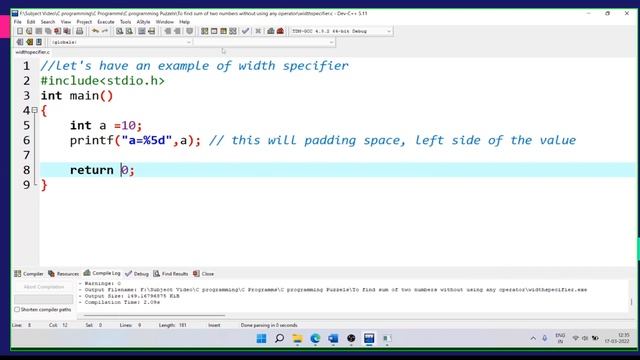Open the AStyle menu
Viewport: 640px width, 360px height.
(143, 22)
